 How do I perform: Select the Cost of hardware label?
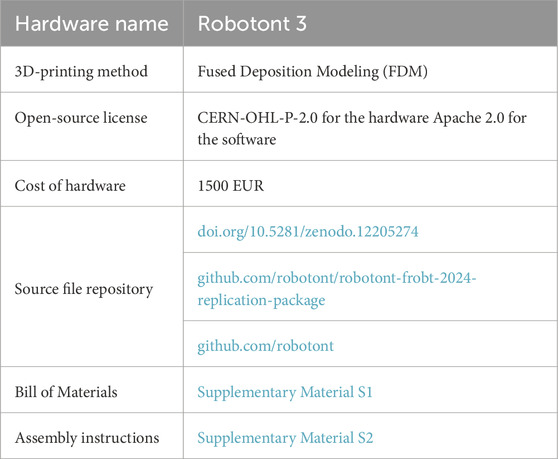point(70,186)
